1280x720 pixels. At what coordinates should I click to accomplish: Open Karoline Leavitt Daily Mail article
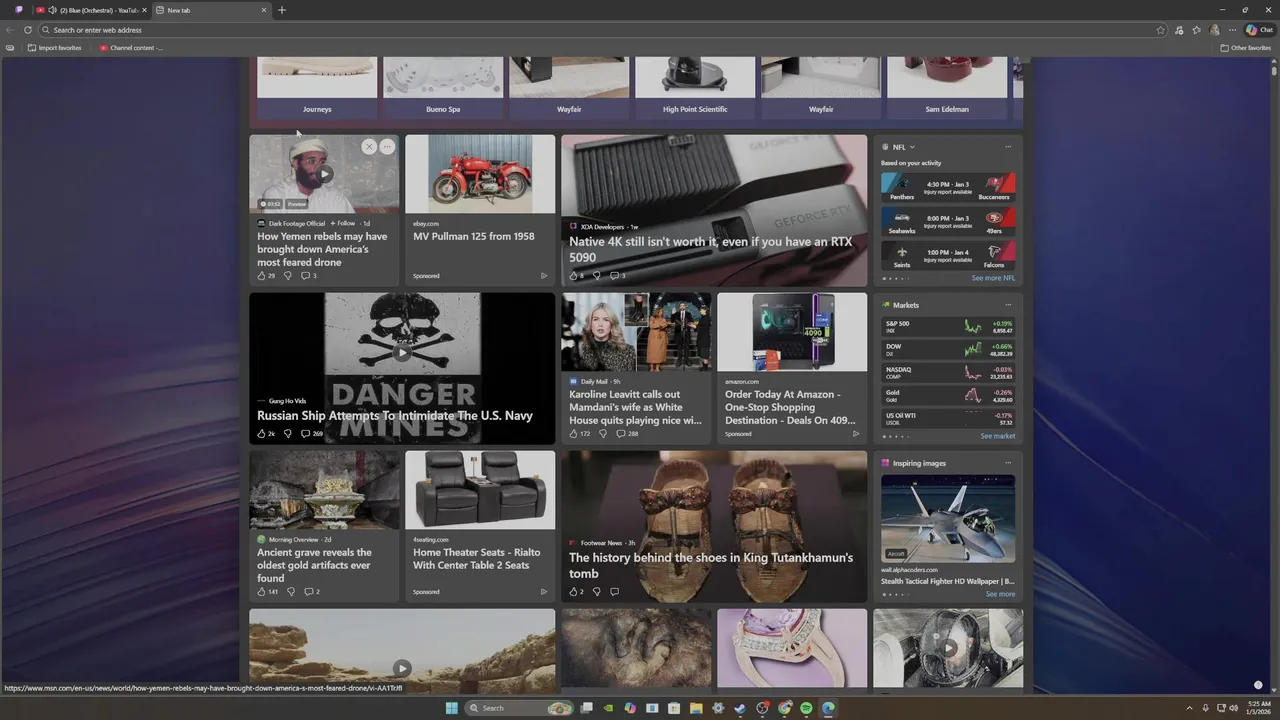tap(636, 407)
